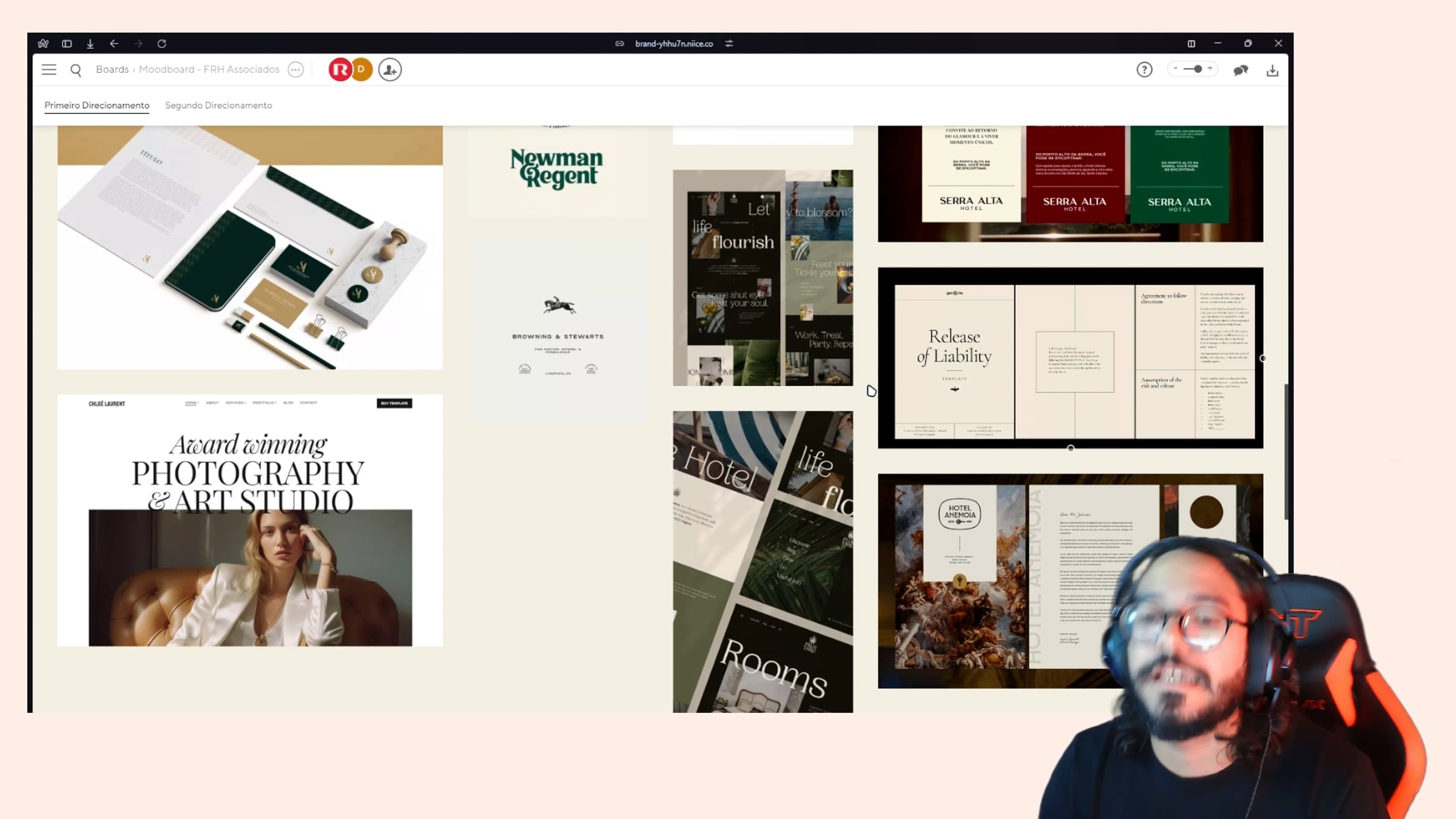
Task: Open the help question mark
Action: tap(1144, 70)
